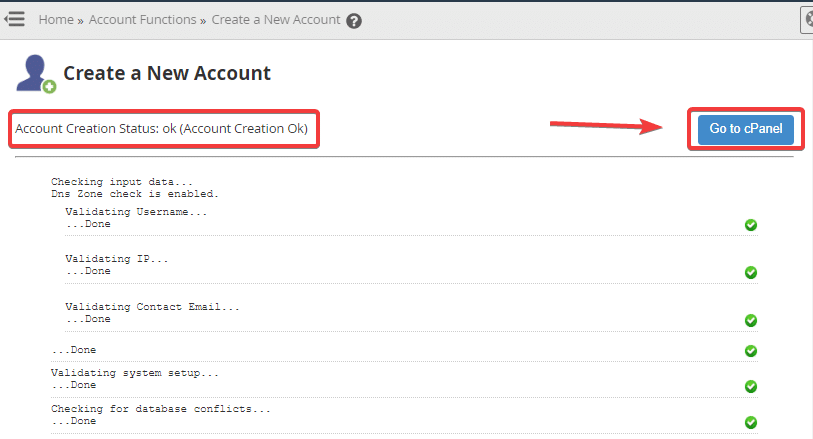Click the green check below Contact Email row

pos(750,351)
